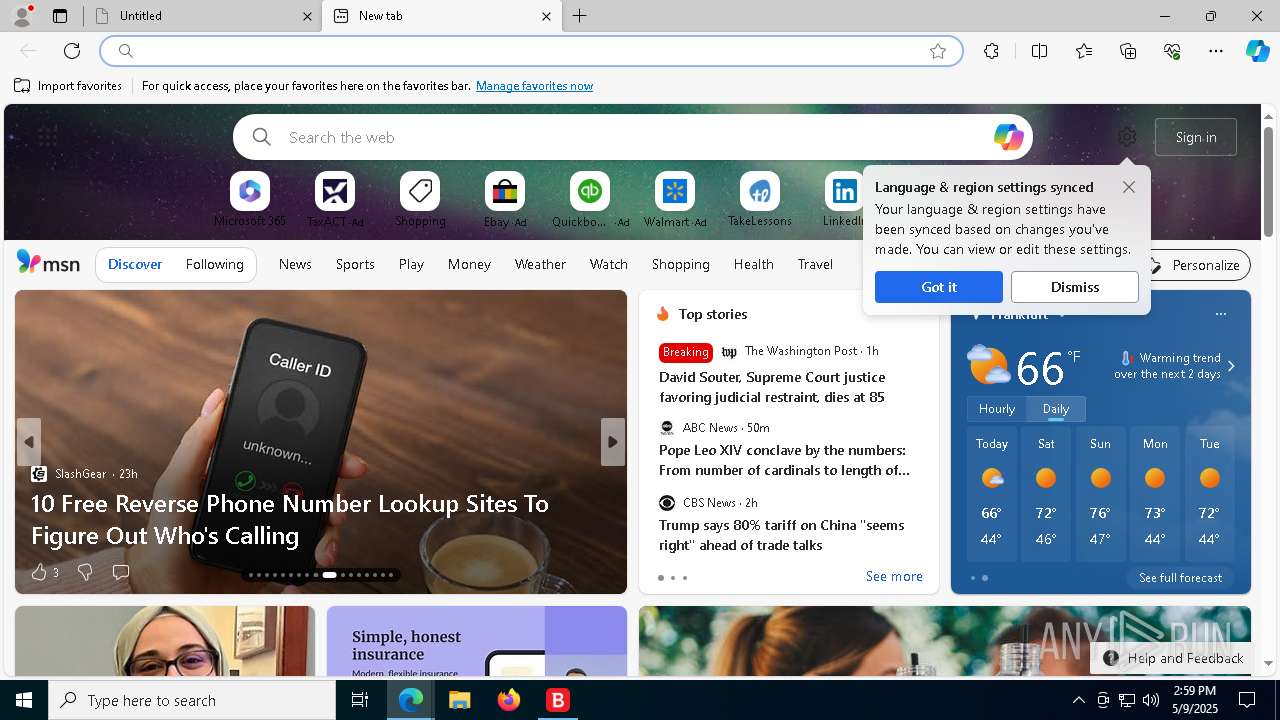This screenshot has width=1280, height=720.
Task: Open the Quickbooks ad shortcut
Action: pyautogui.click(x=590, y=200)
